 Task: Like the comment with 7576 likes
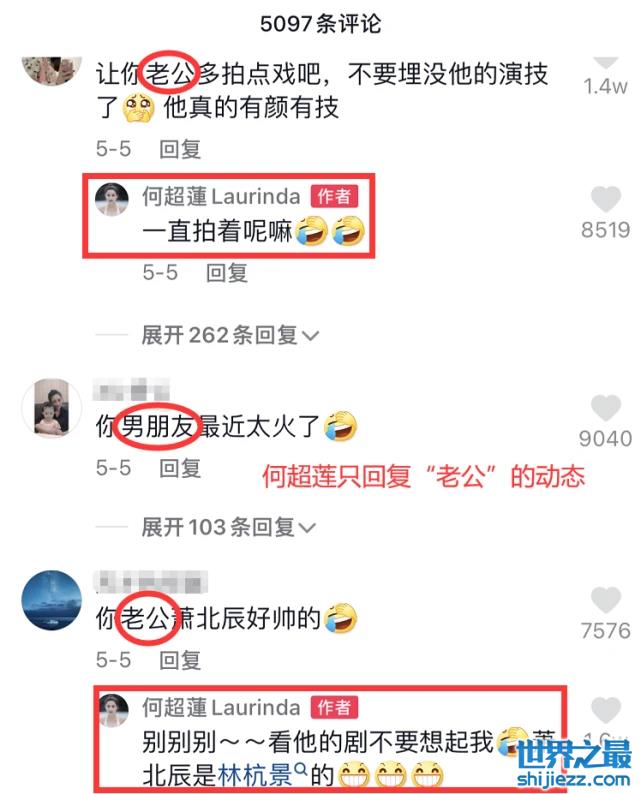[x=606, y=600]
